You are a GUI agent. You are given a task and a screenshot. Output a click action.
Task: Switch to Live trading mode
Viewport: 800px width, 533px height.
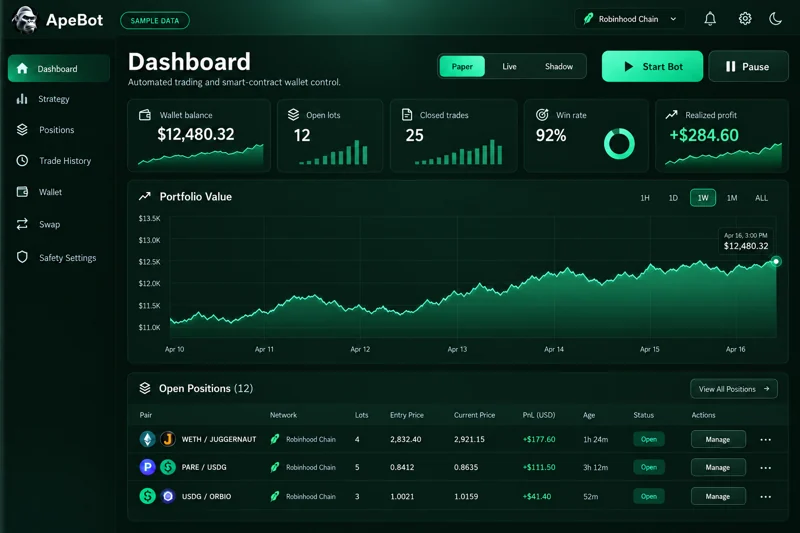pos(509,66)
